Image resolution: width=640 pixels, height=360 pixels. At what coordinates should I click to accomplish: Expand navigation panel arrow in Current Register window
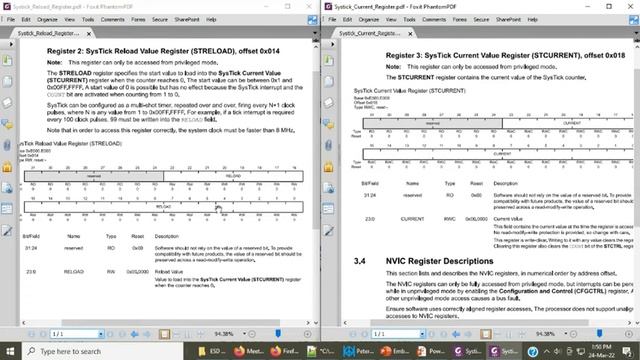(333, 44)
